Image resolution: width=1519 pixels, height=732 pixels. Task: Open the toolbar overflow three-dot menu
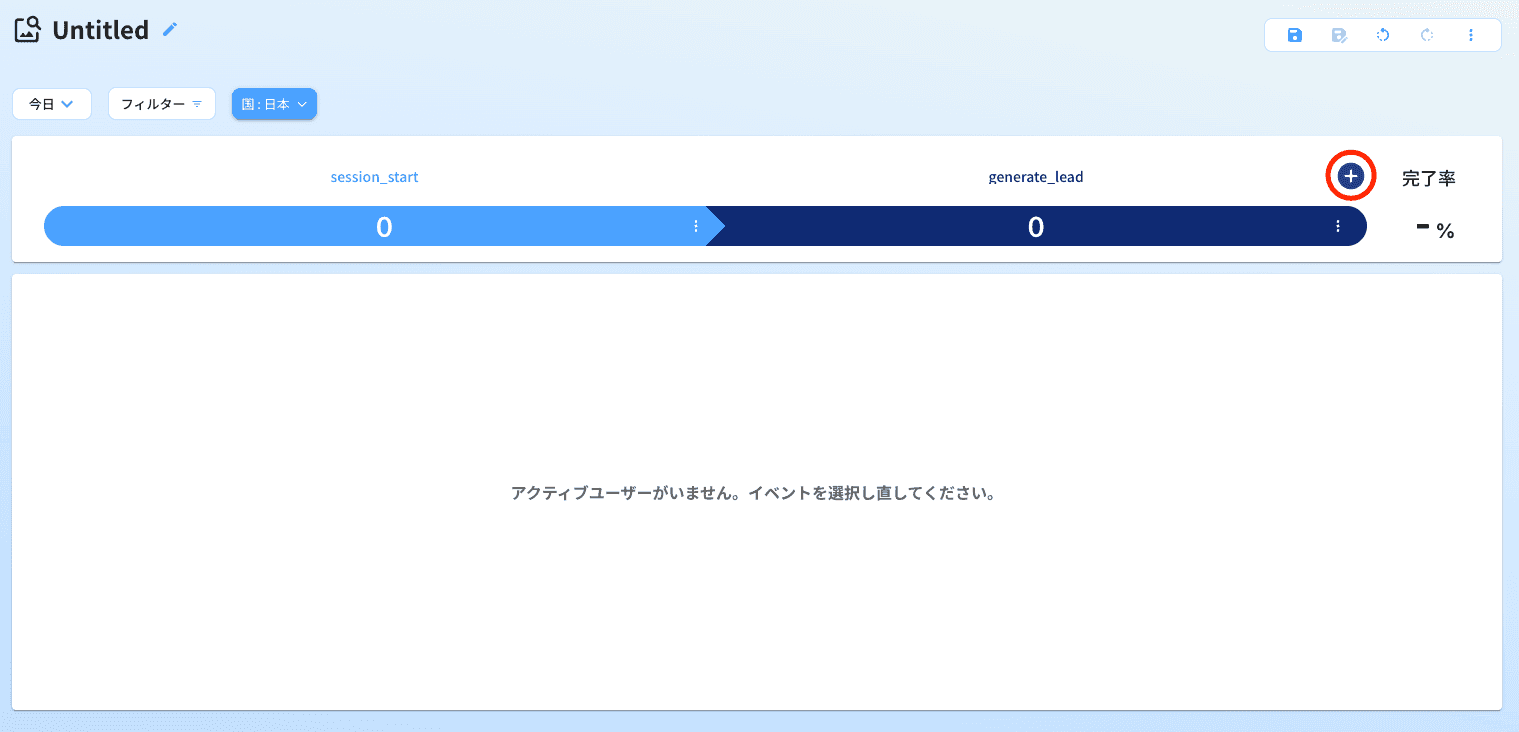[x=1470, y=34]
